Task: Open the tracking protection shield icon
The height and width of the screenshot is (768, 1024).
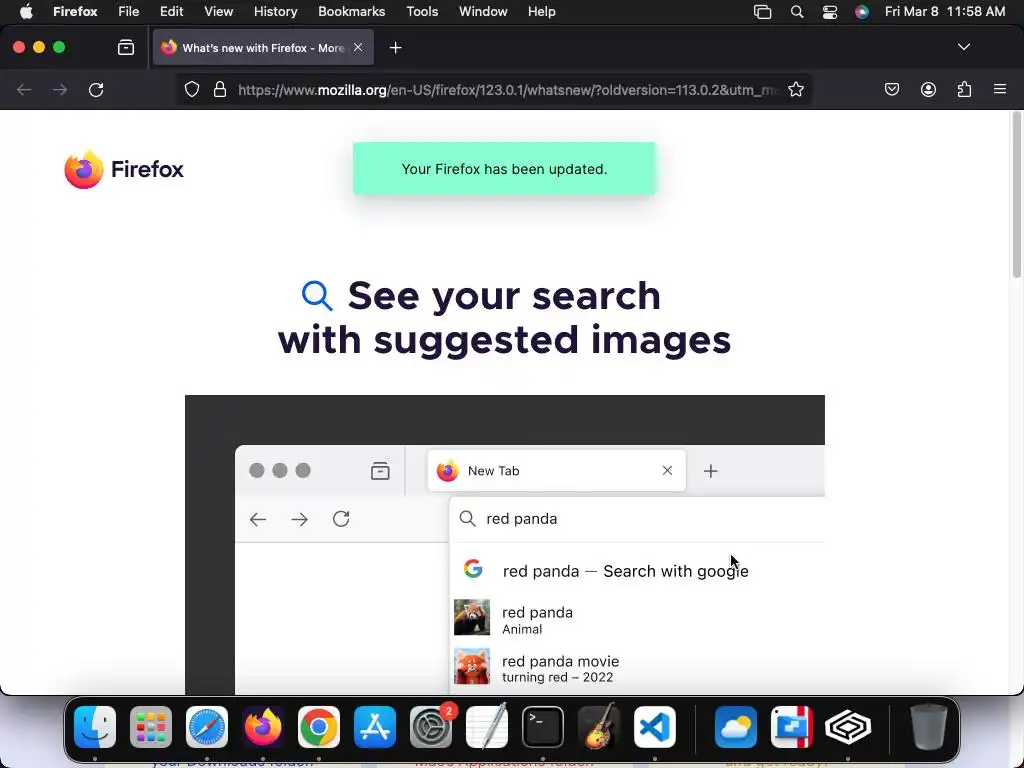Action: [191, 89]
